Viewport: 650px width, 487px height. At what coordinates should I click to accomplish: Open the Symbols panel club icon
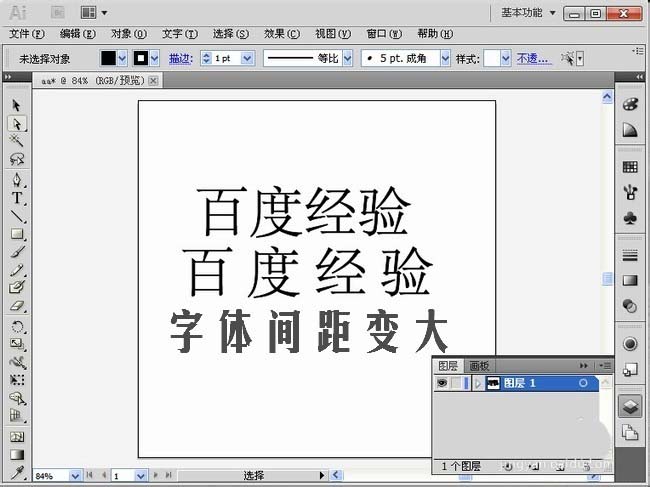(x=630, y=218)
